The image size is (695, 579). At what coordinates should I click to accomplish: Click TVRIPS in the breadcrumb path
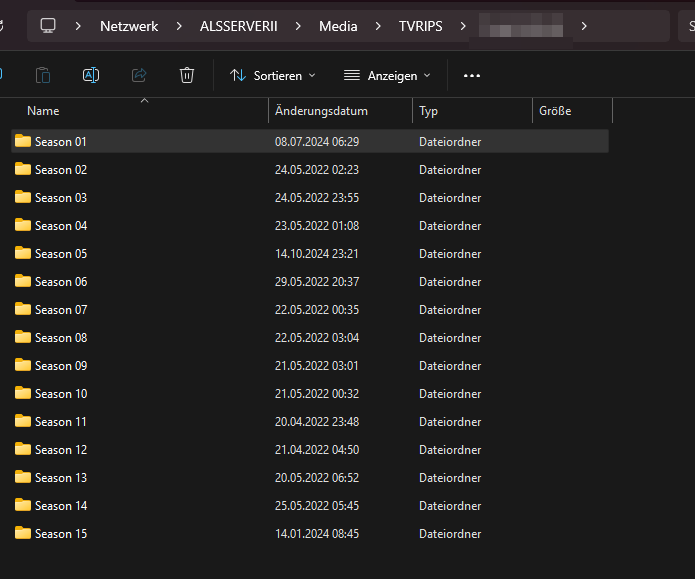421,26
